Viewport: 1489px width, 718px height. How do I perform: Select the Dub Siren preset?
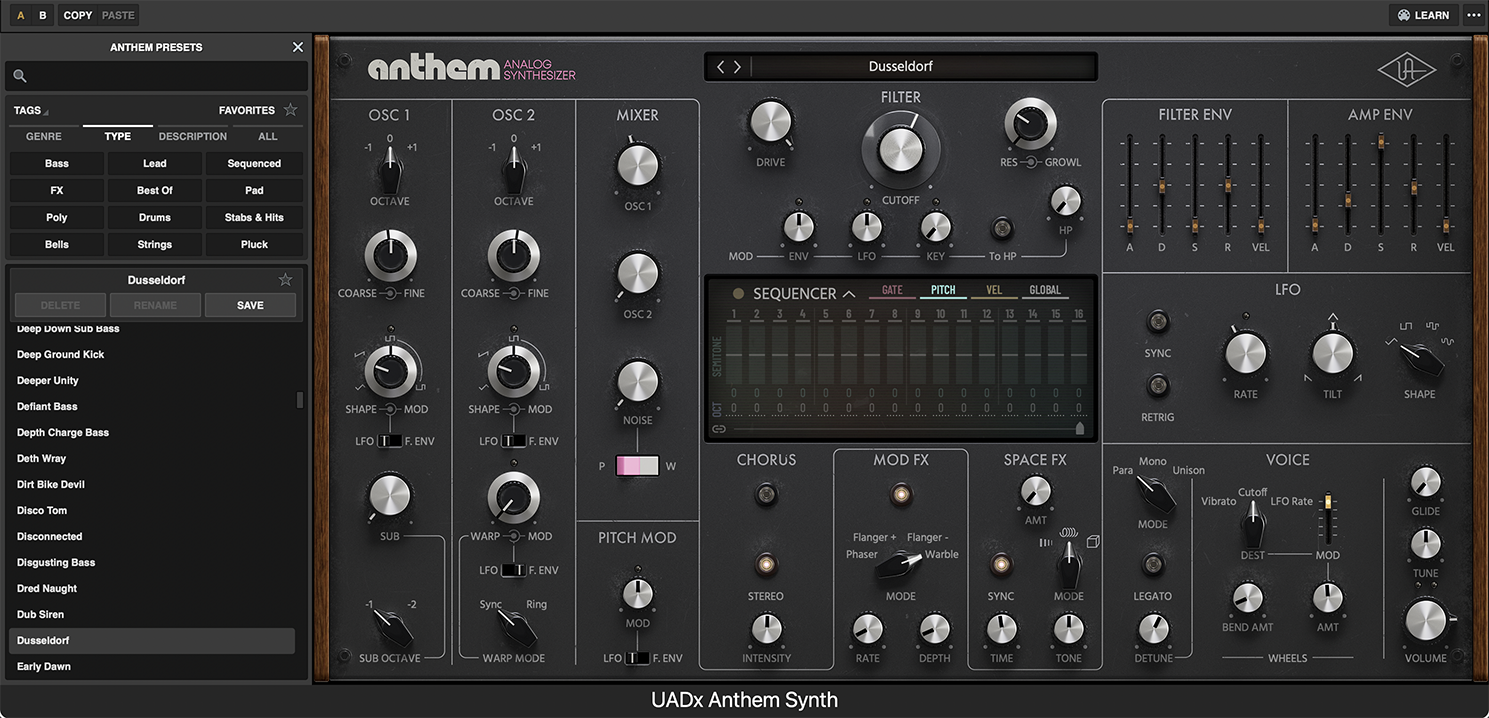pos(152,614)
